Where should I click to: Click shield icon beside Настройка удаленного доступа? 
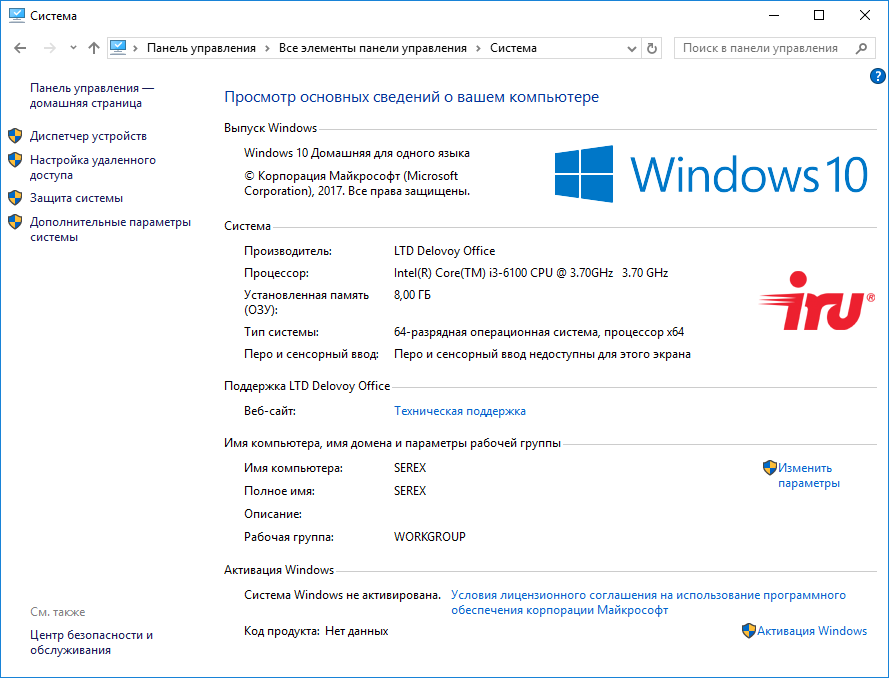(15, 160)
